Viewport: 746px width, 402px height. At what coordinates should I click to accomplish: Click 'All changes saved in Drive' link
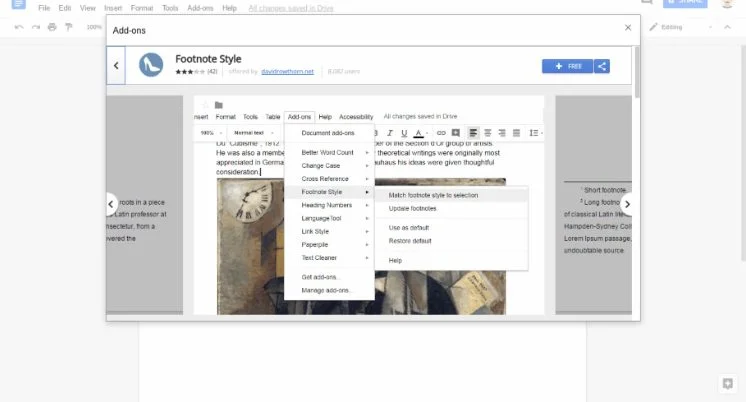point(291,8)
